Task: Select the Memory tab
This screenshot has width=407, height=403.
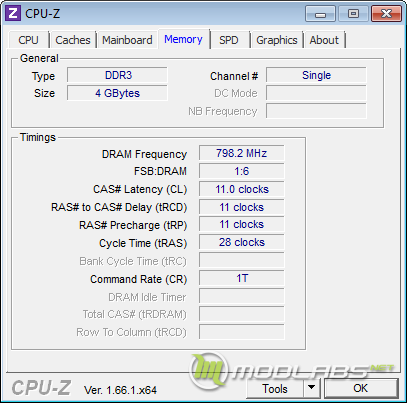Action: tap(183, 39)
